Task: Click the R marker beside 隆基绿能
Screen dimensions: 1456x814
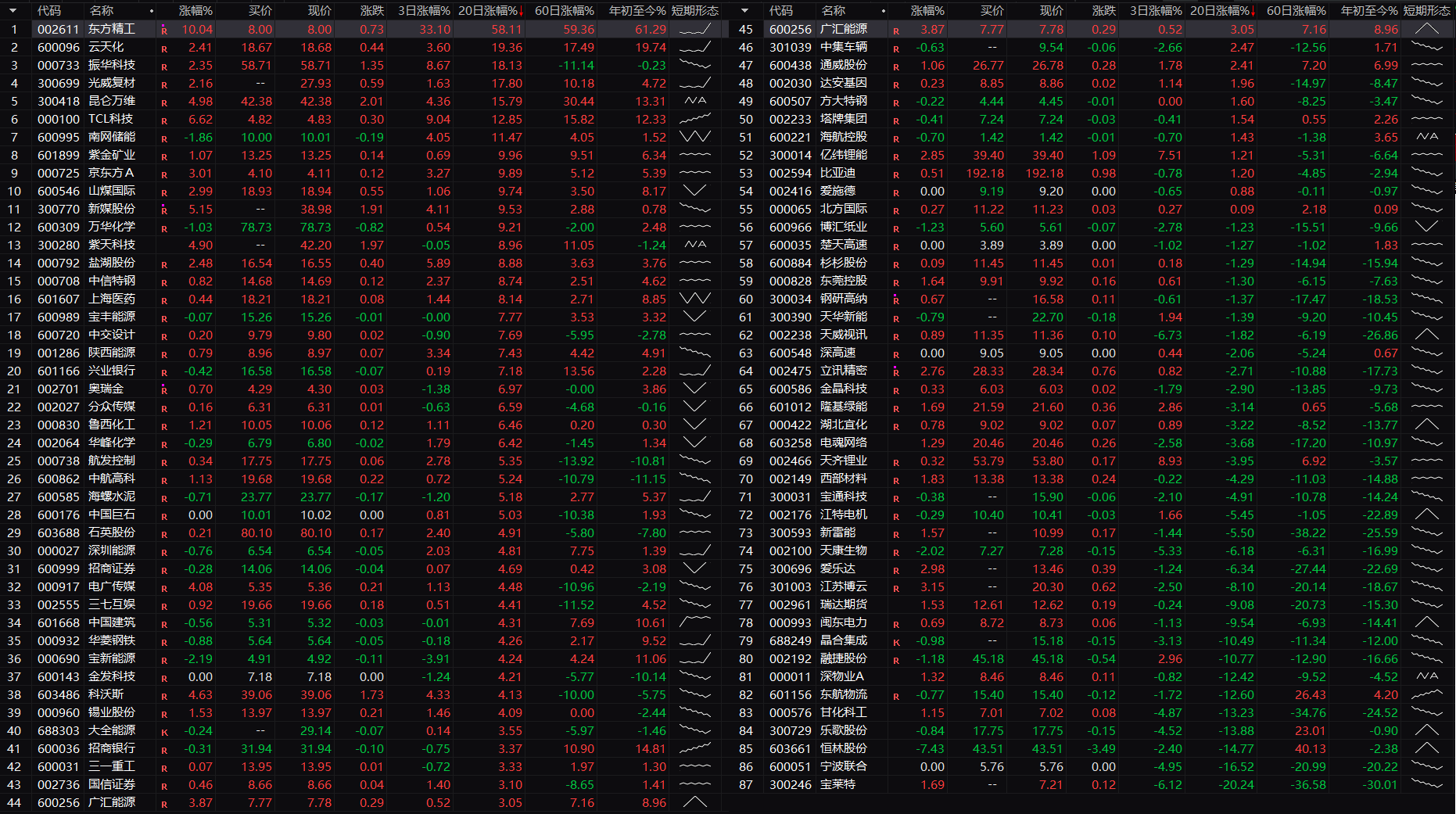Action: coord(896,408)
